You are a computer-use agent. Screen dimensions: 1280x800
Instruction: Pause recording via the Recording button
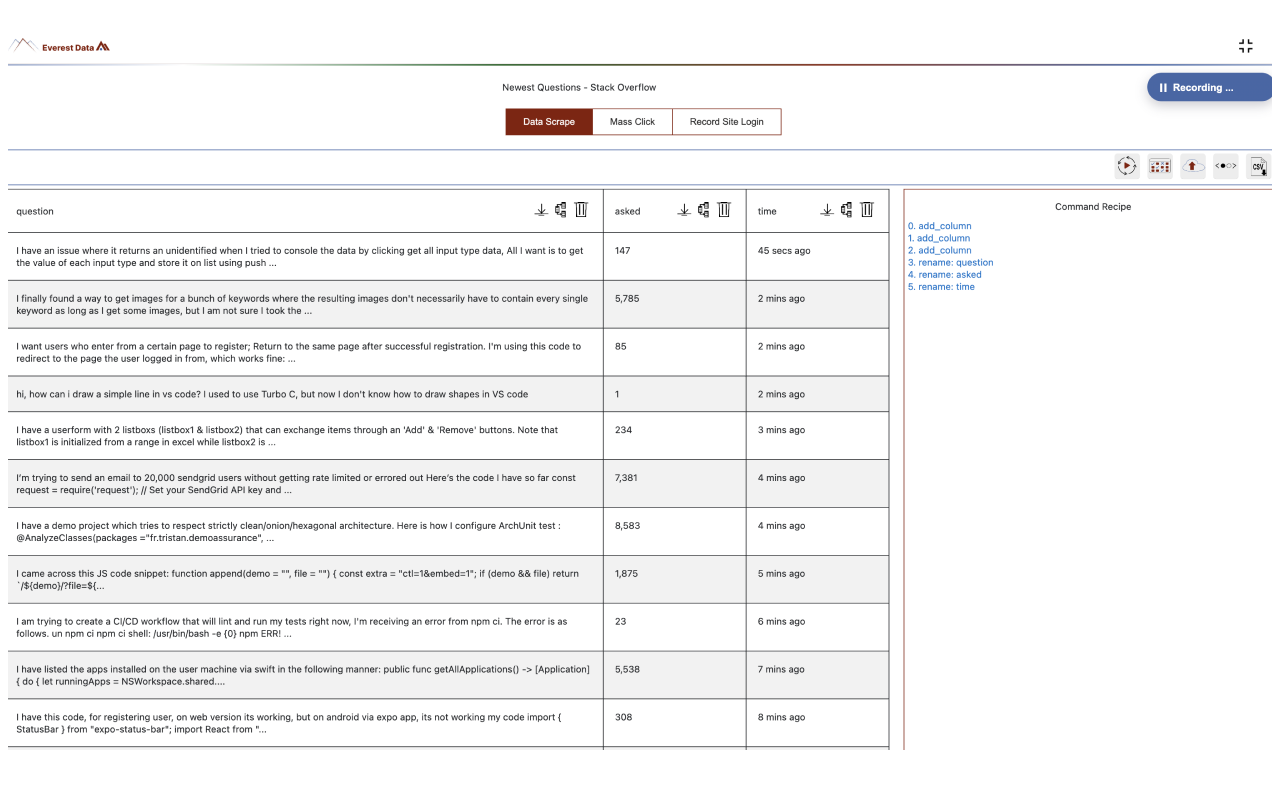coord(1208,87)
